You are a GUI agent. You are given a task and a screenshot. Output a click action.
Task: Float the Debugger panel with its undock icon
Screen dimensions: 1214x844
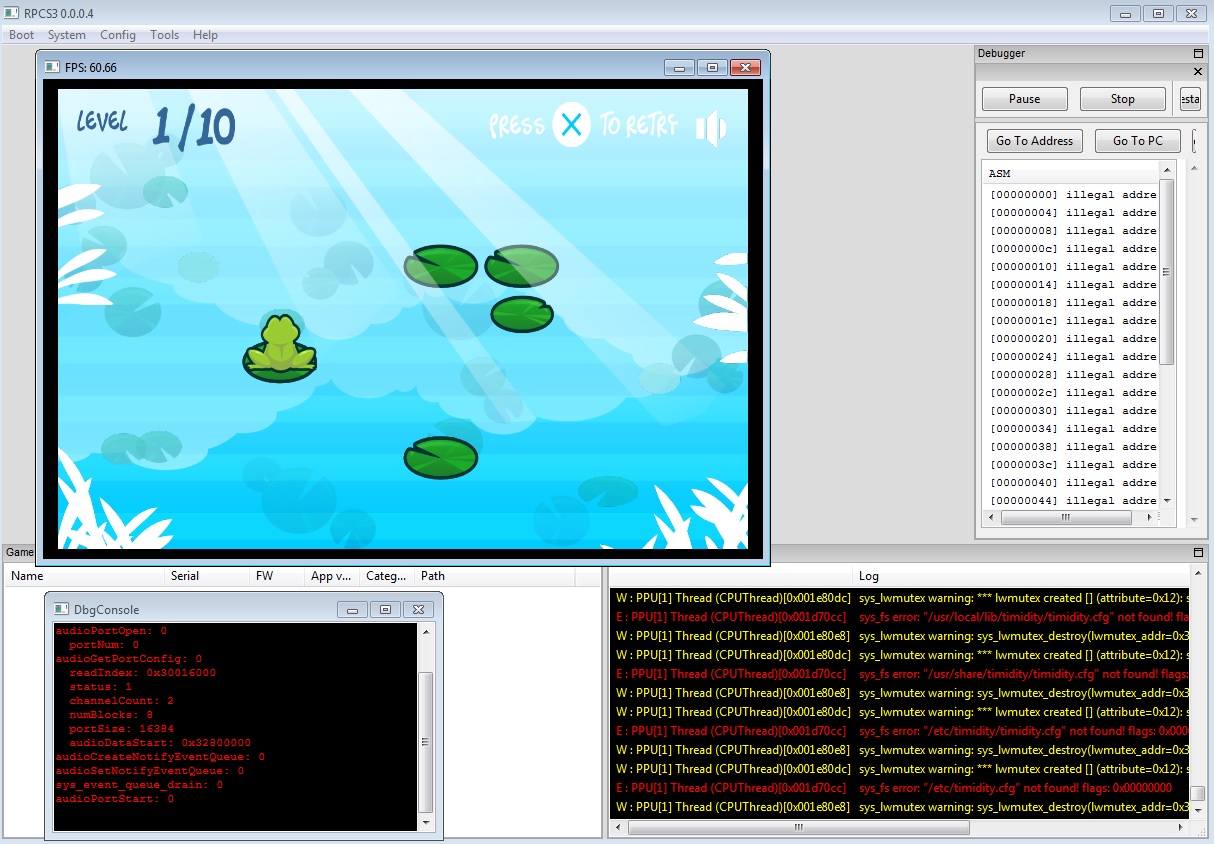[1198, 54]
